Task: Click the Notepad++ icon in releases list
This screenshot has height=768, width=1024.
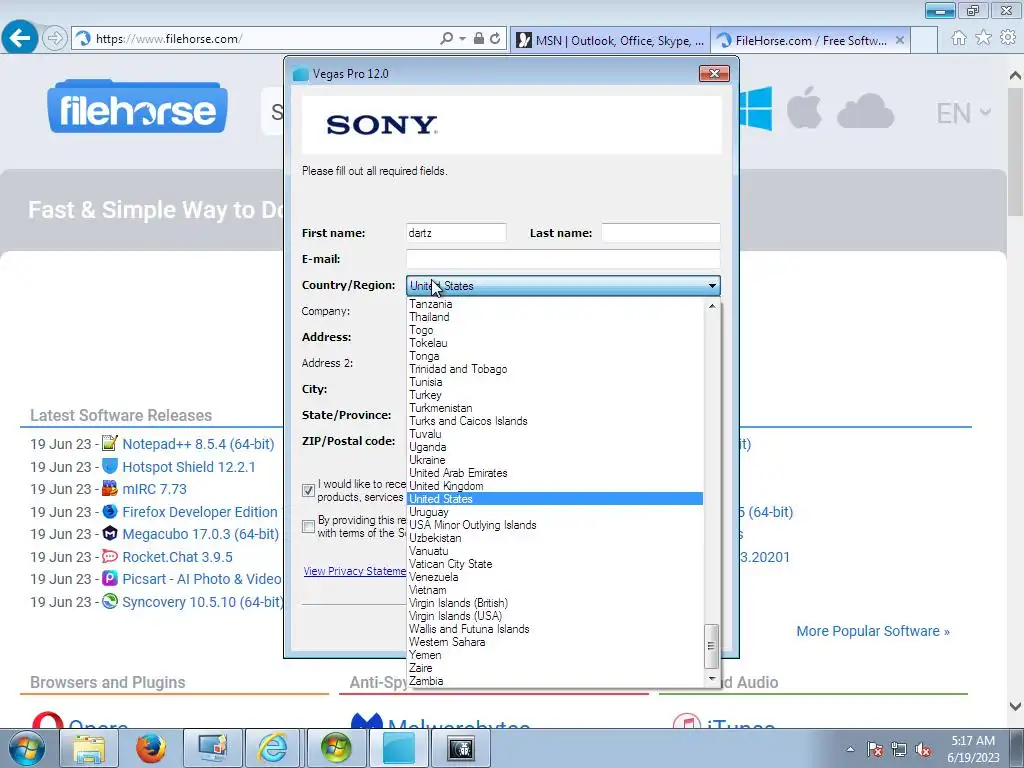Action: 110,443
